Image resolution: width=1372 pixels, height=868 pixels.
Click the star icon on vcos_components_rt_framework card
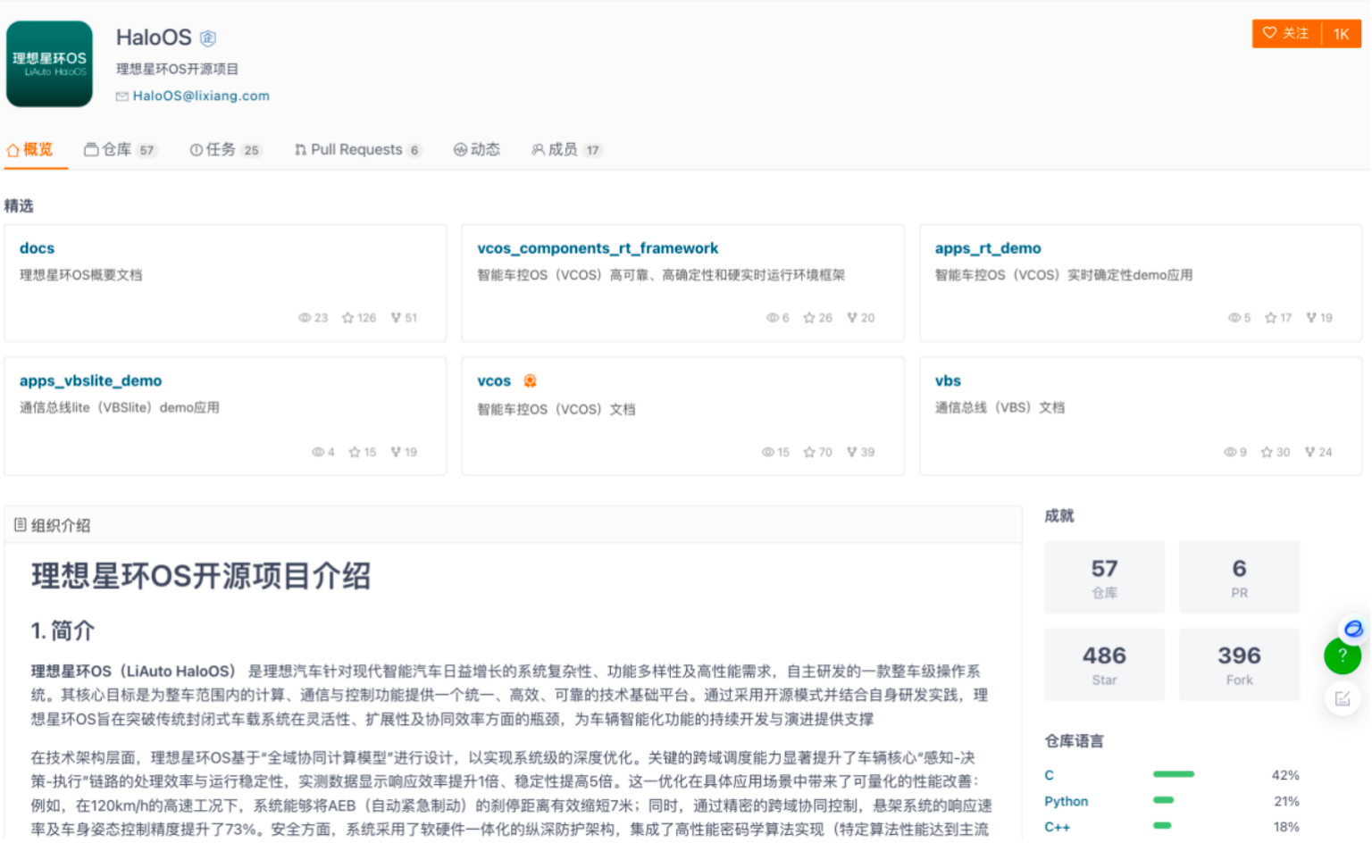click(809, 318)
